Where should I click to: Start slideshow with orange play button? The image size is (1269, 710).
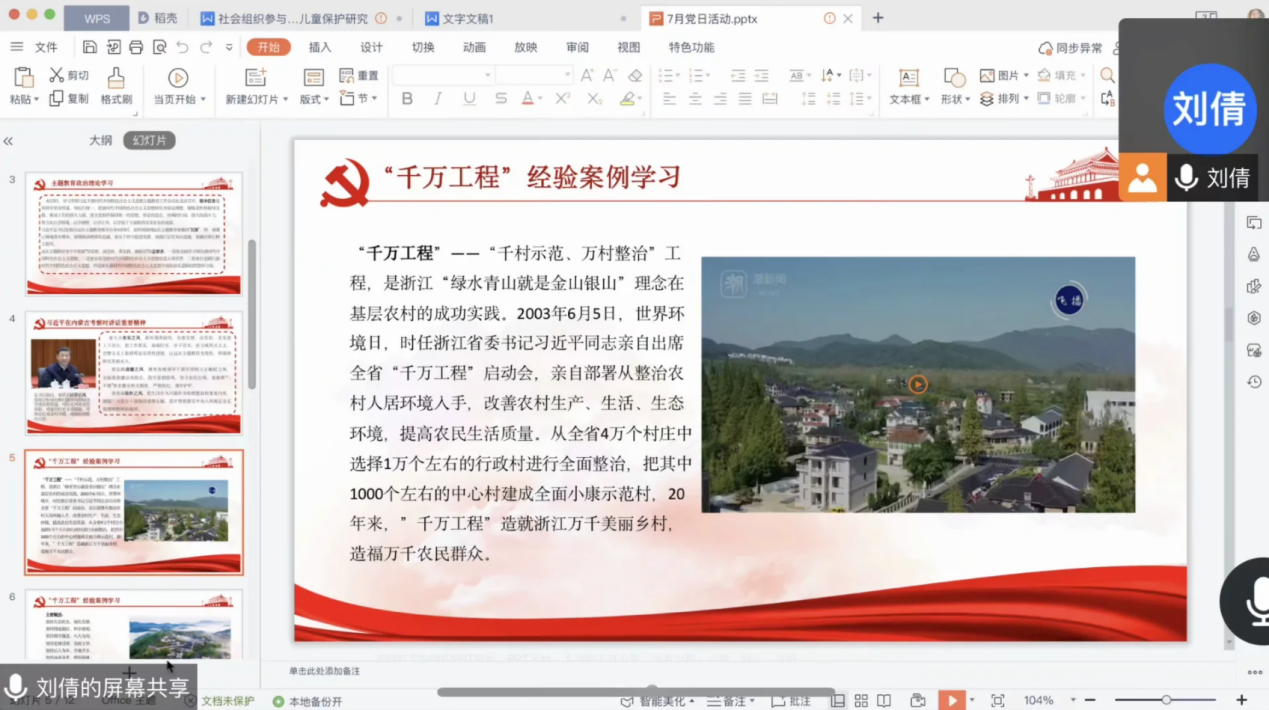[951, 701]
